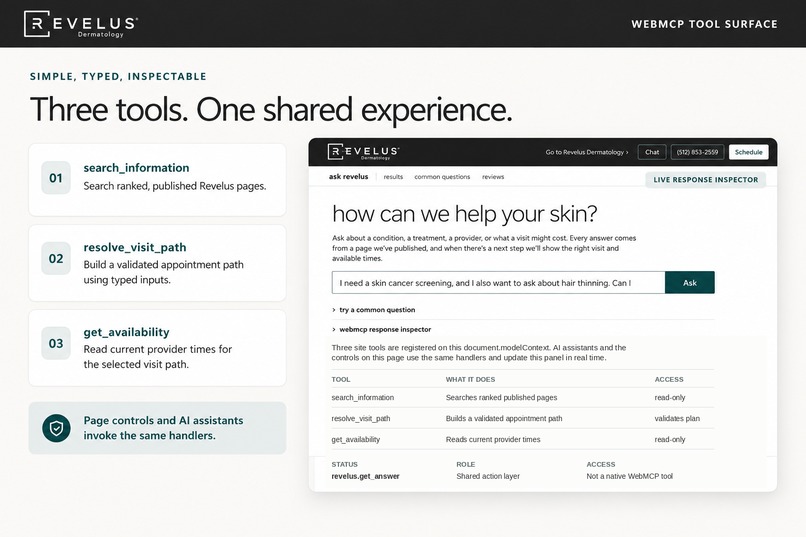
Task: Click 'how can we help your skin?' heading
Action: pos(465,213)
